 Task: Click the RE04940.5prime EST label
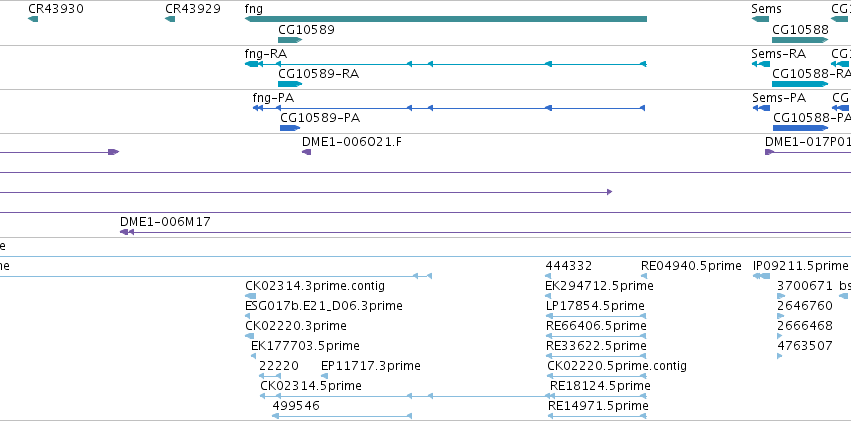click(691, 265)
